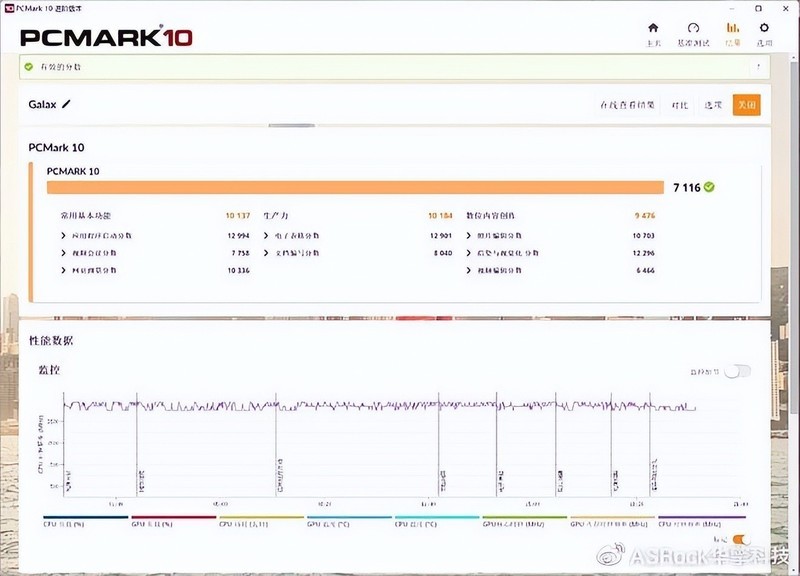Click the green GPU clock (MHz) legend
This screenshot has height=576, width=800.
pyautogui.click(x=524, y=521)
